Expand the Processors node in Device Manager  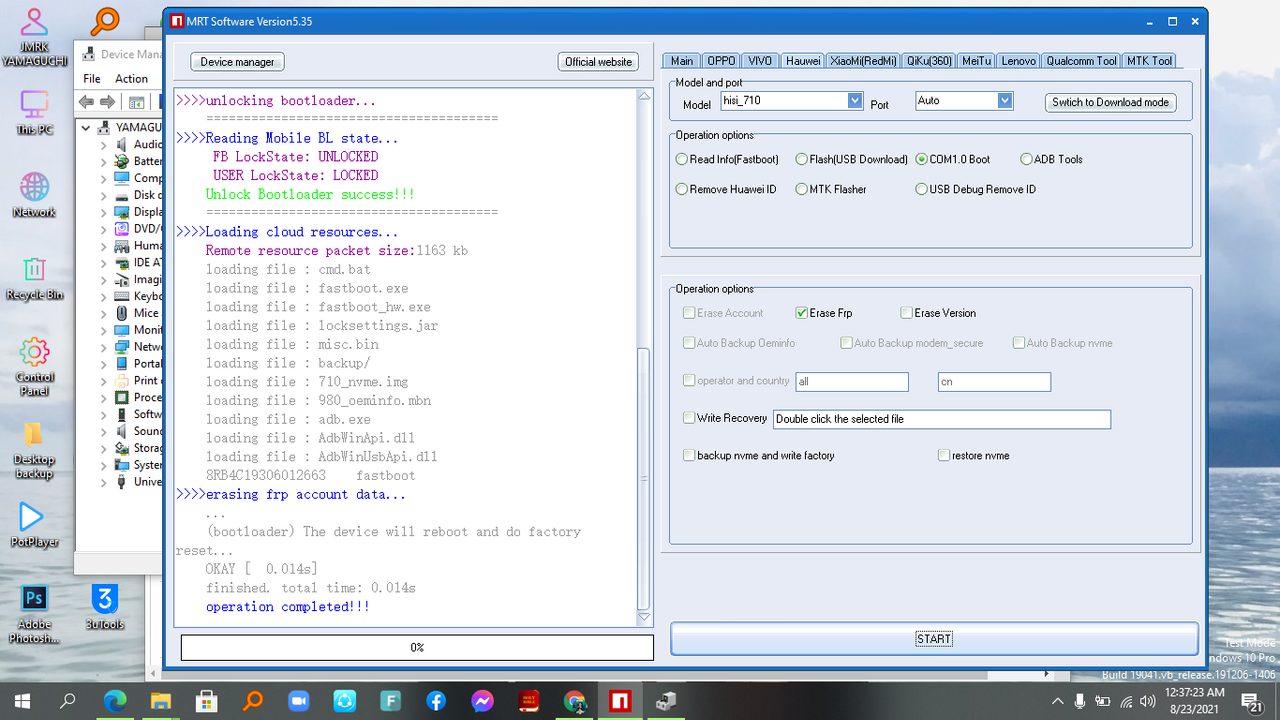(x=103, y=398)
